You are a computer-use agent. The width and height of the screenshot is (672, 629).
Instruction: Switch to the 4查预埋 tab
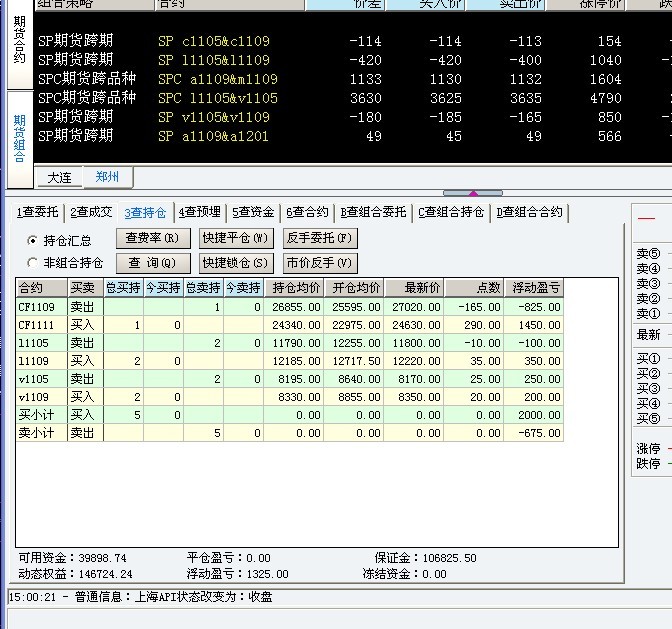[200, 212]
